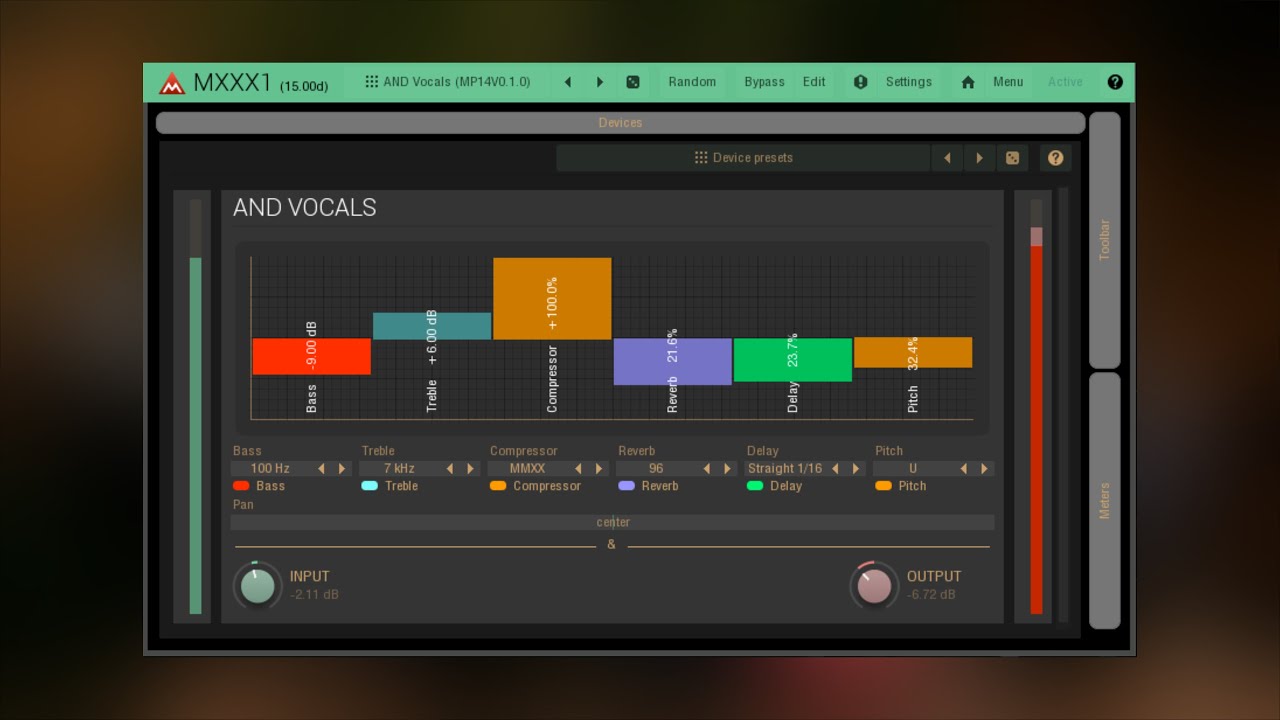Toggle the Active state indicator
The height and width of the screenshot is (720, 1280).
1065,82
